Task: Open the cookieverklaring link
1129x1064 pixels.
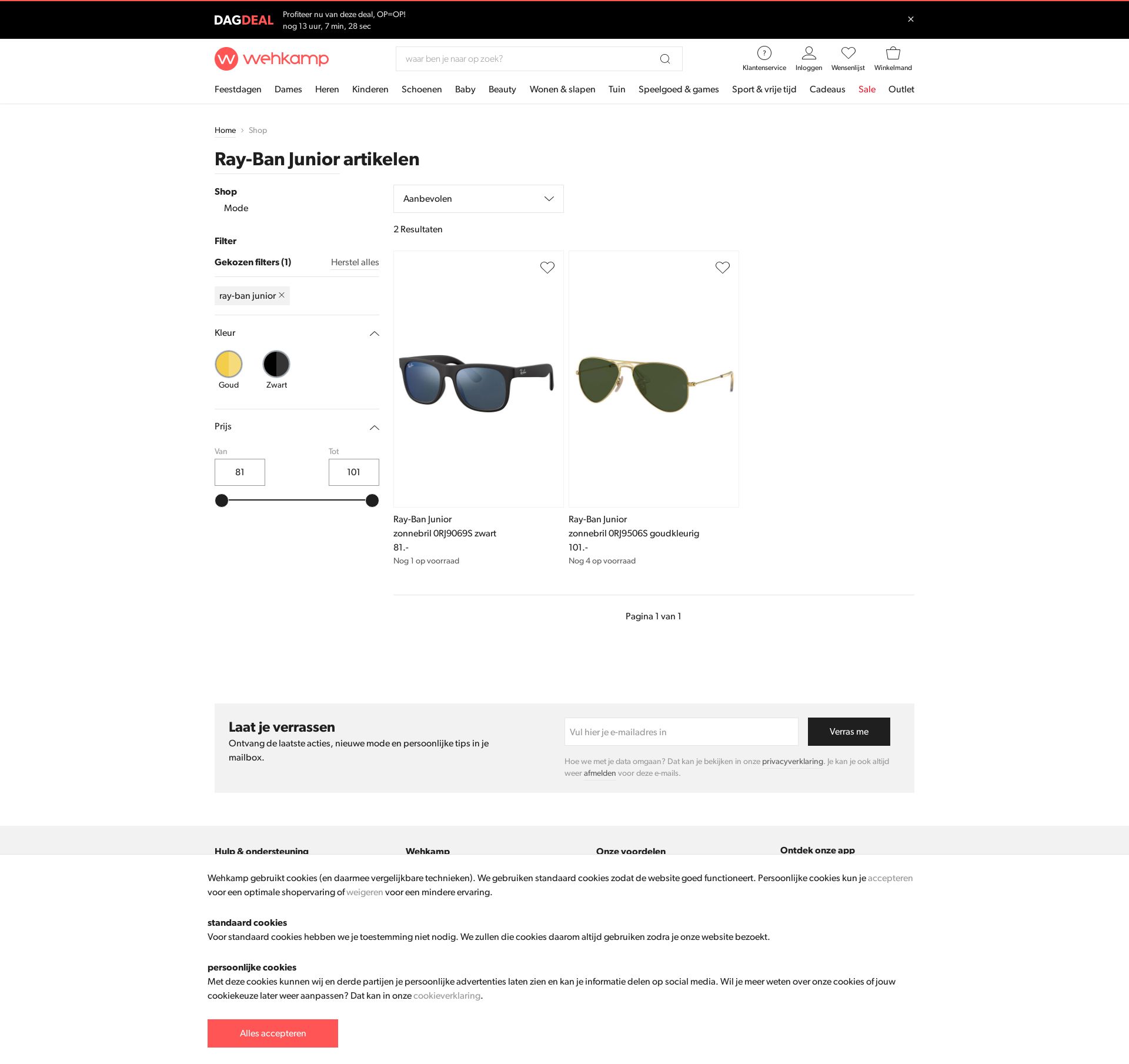Action: pyautogui.click(x=447, y=996)
